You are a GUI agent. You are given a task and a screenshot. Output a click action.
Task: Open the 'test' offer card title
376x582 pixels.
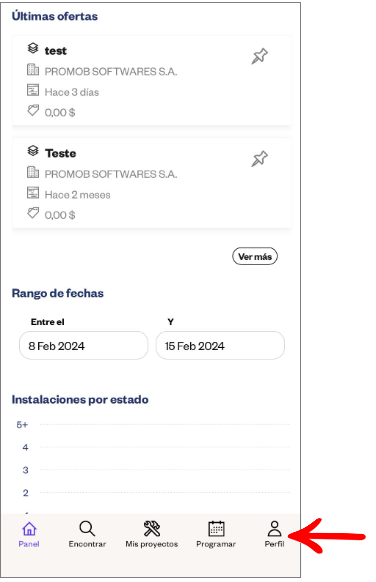(x=56, y=51)
